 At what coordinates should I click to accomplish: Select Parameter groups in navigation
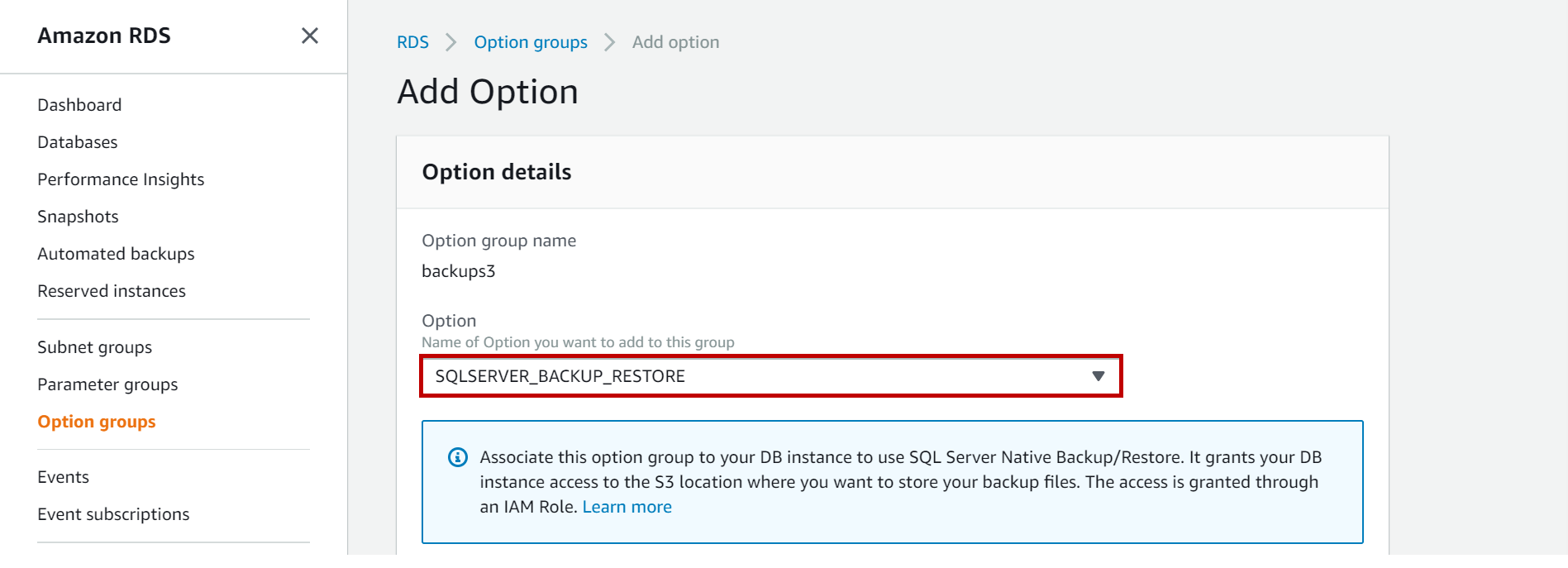[107, 384]
